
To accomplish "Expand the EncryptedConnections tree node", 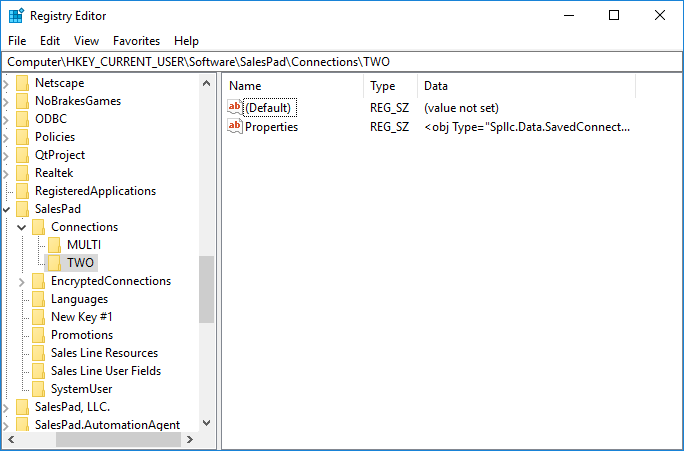I will 22,281.
